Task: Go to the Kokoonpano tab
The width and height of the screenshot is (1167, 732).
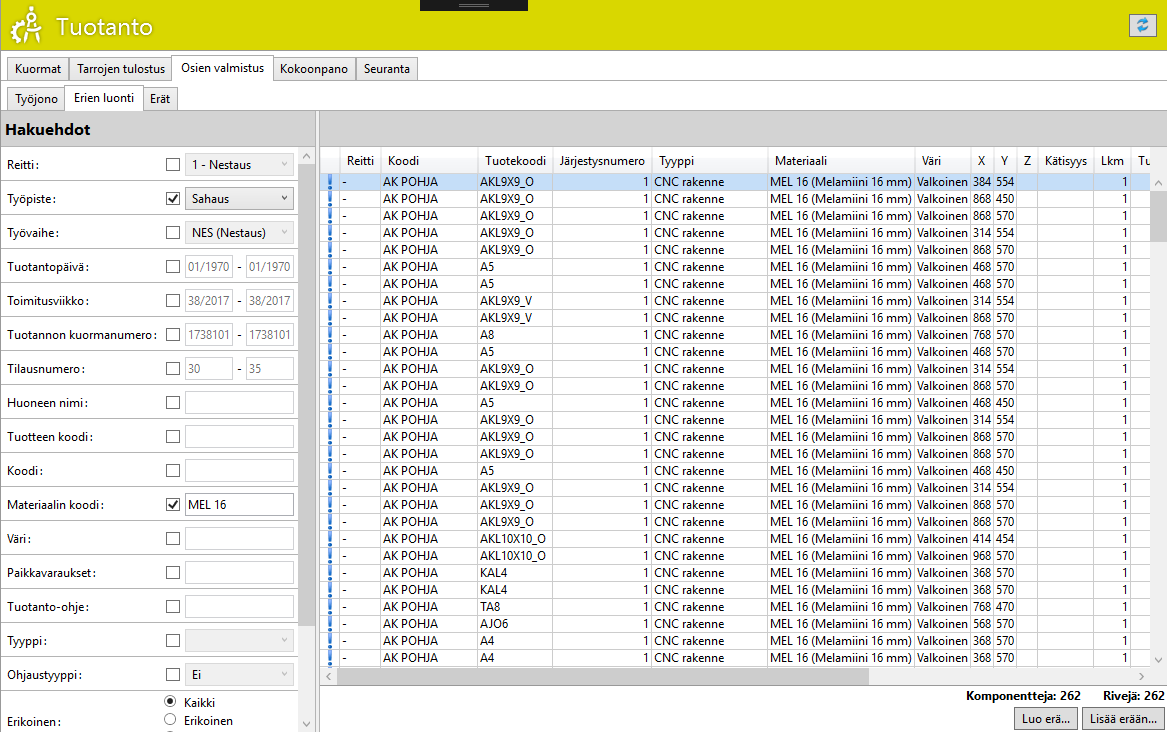Action: 314,68
